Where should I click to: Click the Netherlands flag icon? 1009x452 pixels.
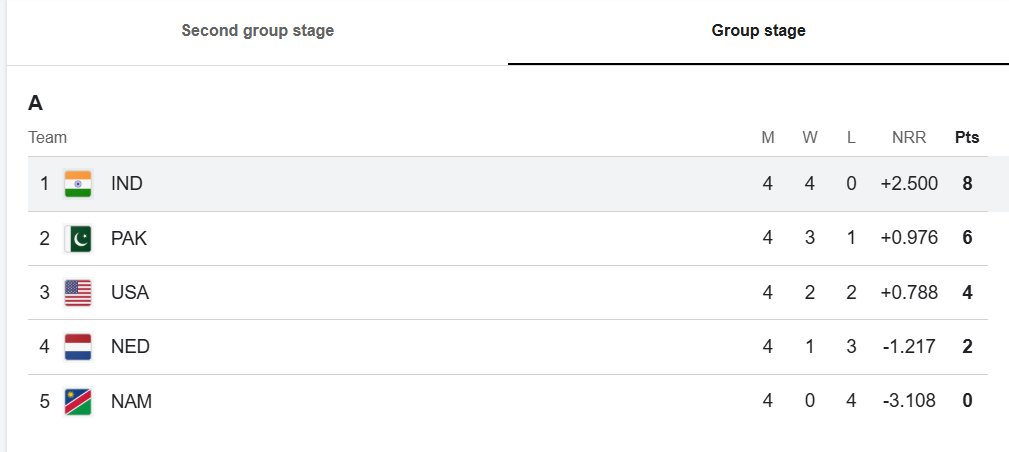tap(78, 347)
